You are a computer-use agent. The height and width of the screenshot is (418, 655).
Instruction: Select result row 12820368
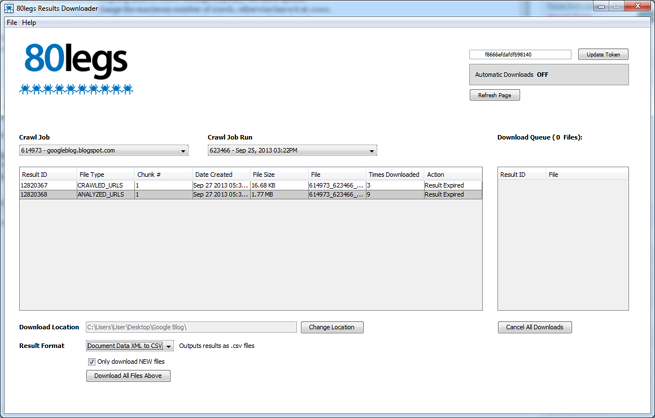(251, 195)
